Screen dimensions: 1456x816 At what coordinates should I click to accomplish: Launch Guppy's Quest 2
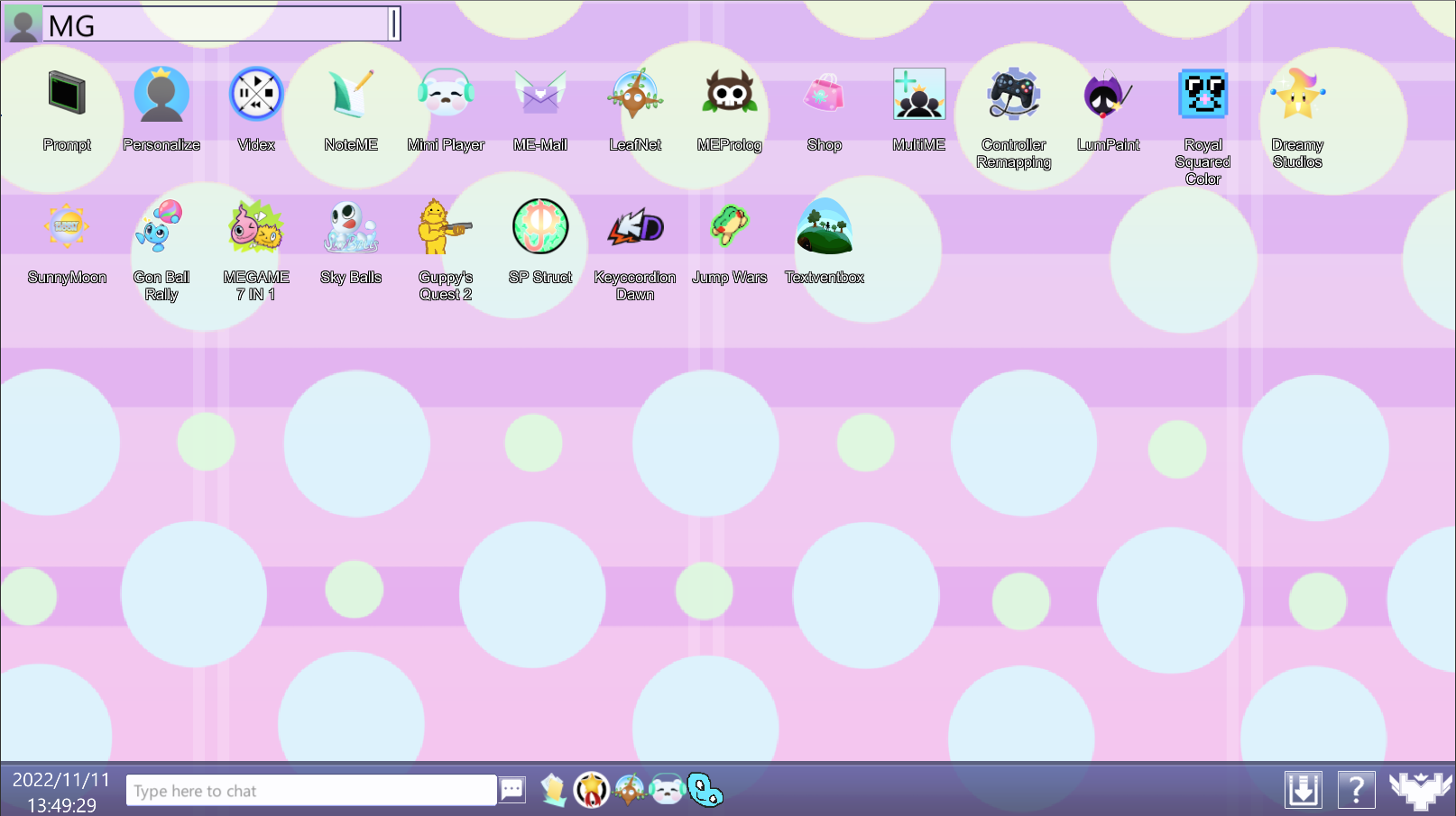(446, 226)
